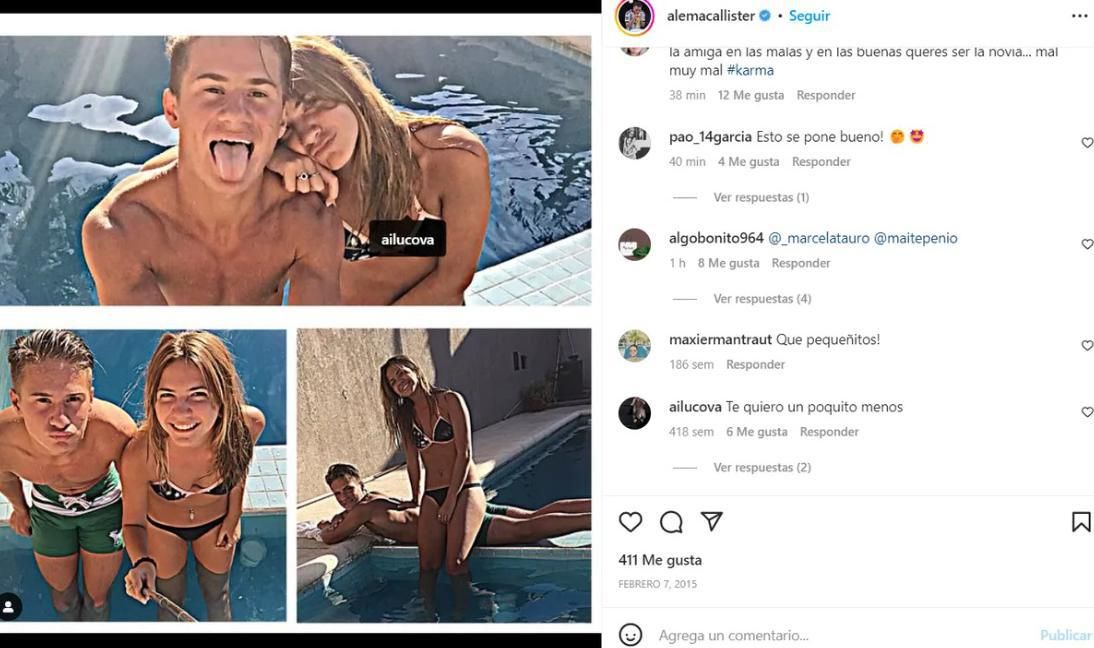1094x648 pixels.
Task: Open the #karma hashtag link
Action: (750, 71)
